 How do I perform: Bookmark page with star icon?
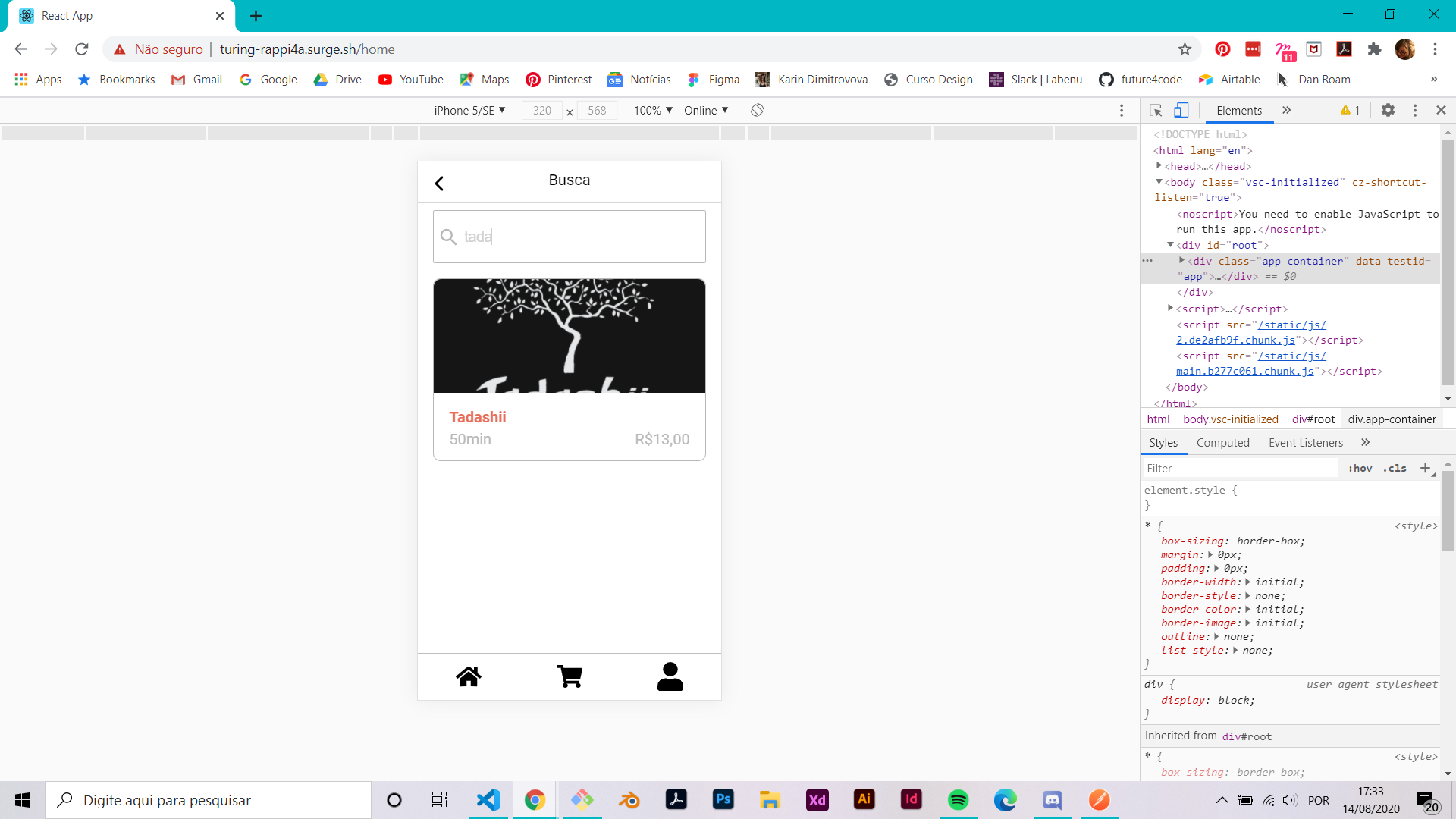(1185, 49)
